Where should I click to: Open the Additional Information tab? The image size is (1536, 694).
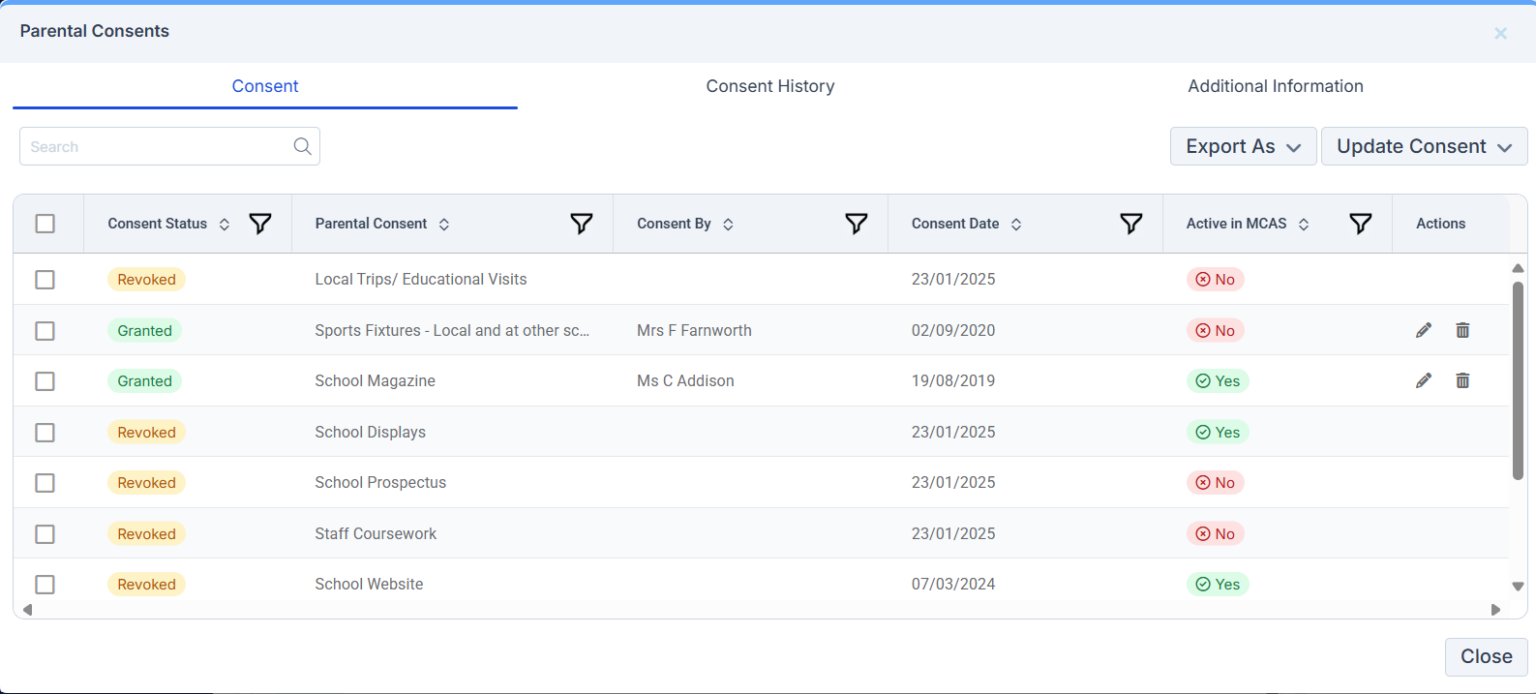pyautogui.click(x=1275, y=86)
